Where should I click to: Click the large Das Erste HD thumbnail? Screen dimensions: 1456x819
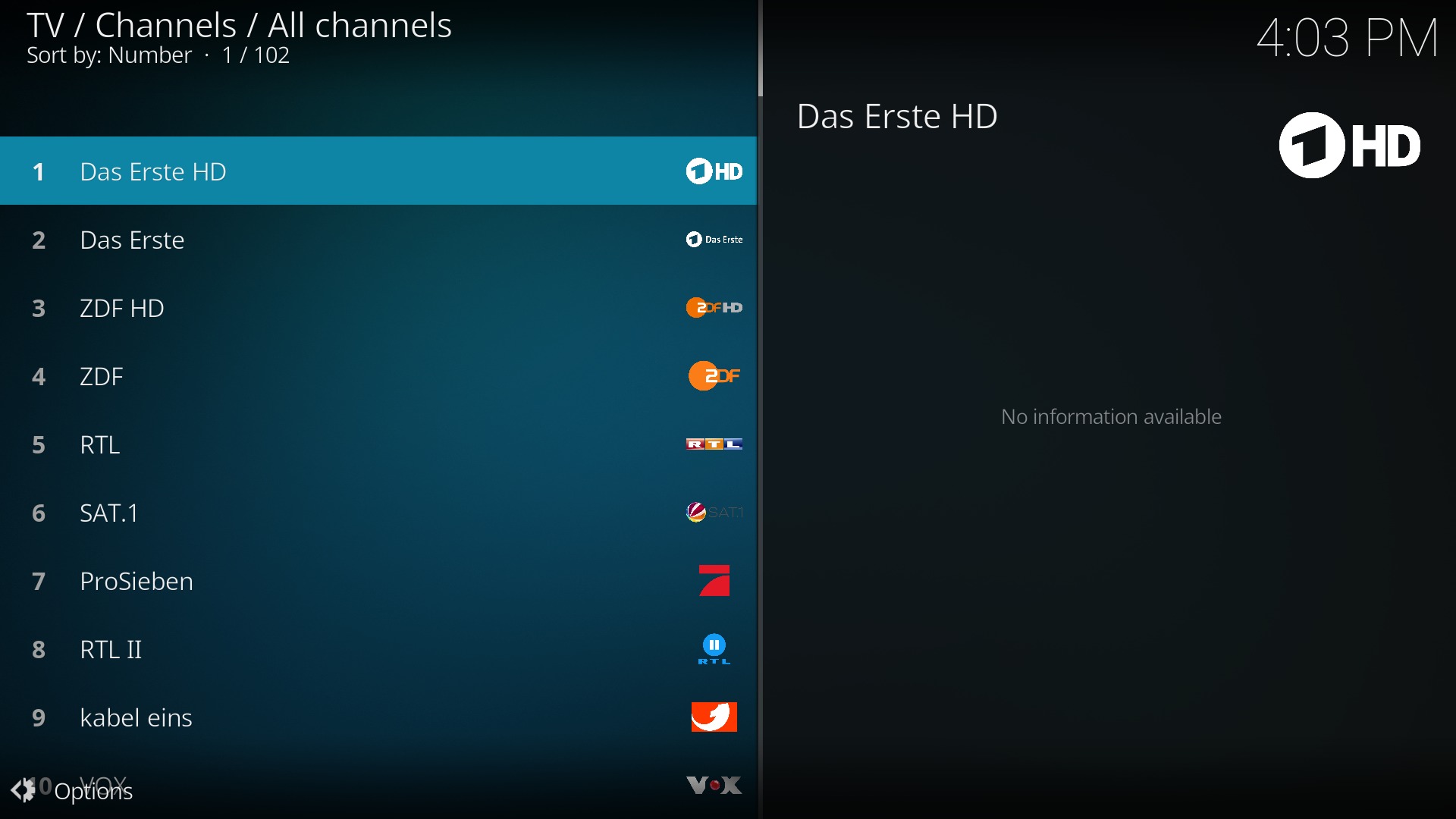(x=1349, y=146)
